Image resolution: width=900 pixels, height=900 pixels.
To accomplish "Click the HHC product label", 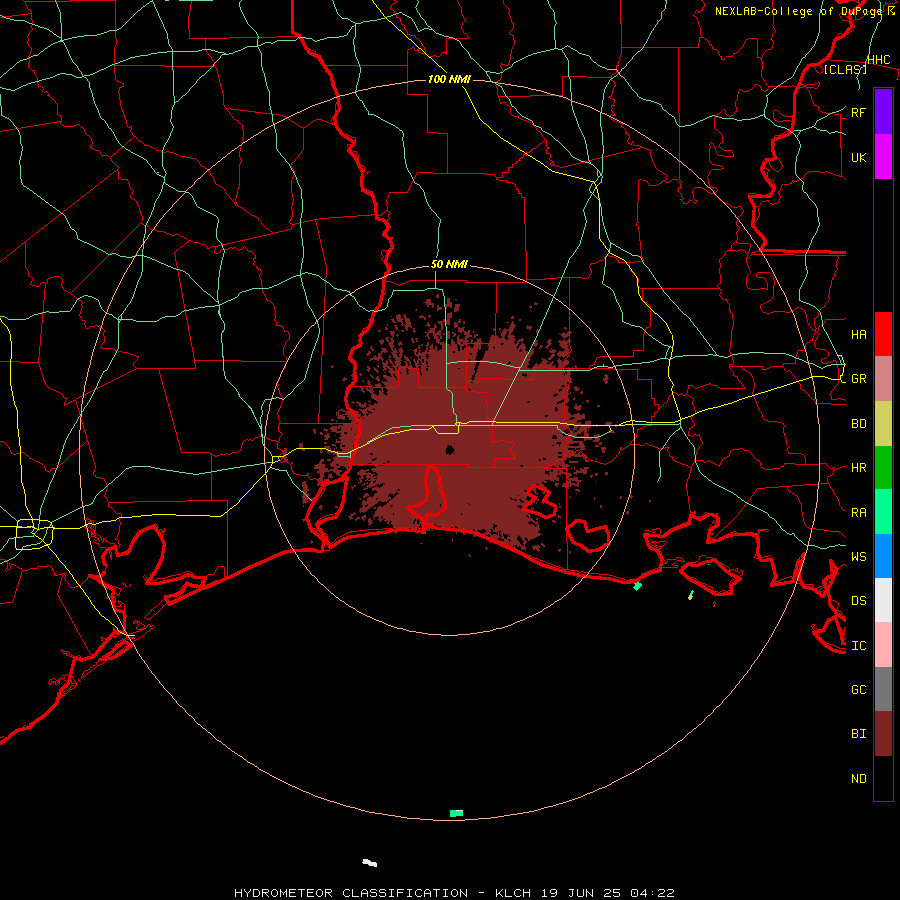I will click(878, 60).
